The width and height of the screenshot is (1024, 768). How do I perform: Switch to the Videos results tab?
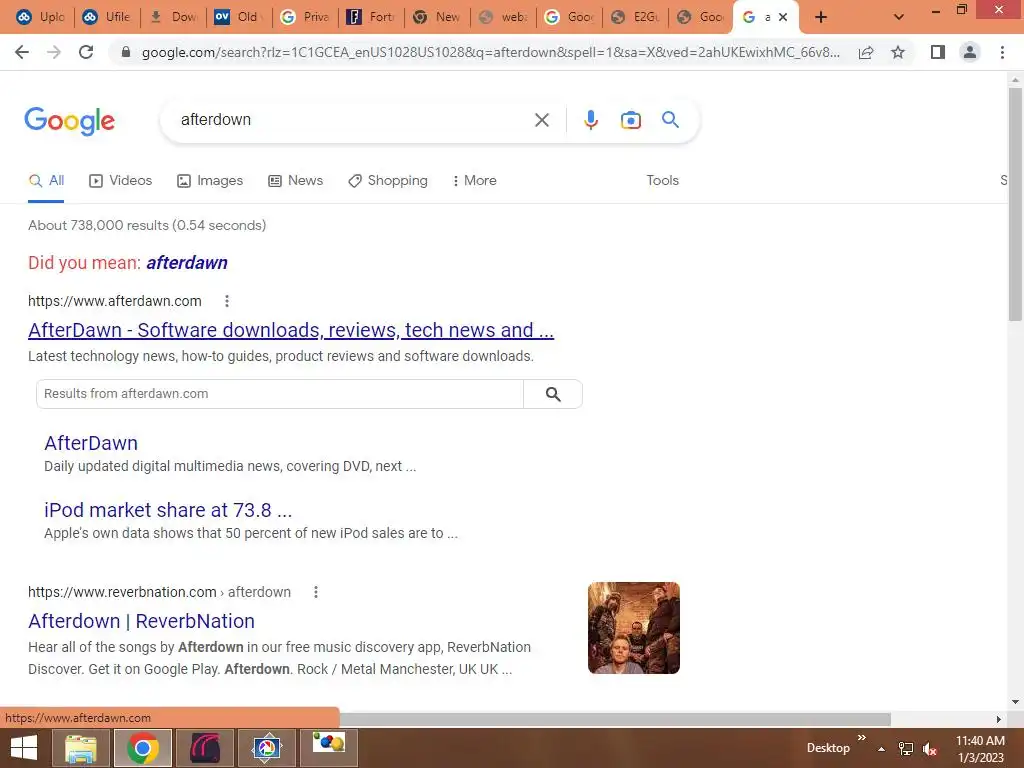click(121, 181)
